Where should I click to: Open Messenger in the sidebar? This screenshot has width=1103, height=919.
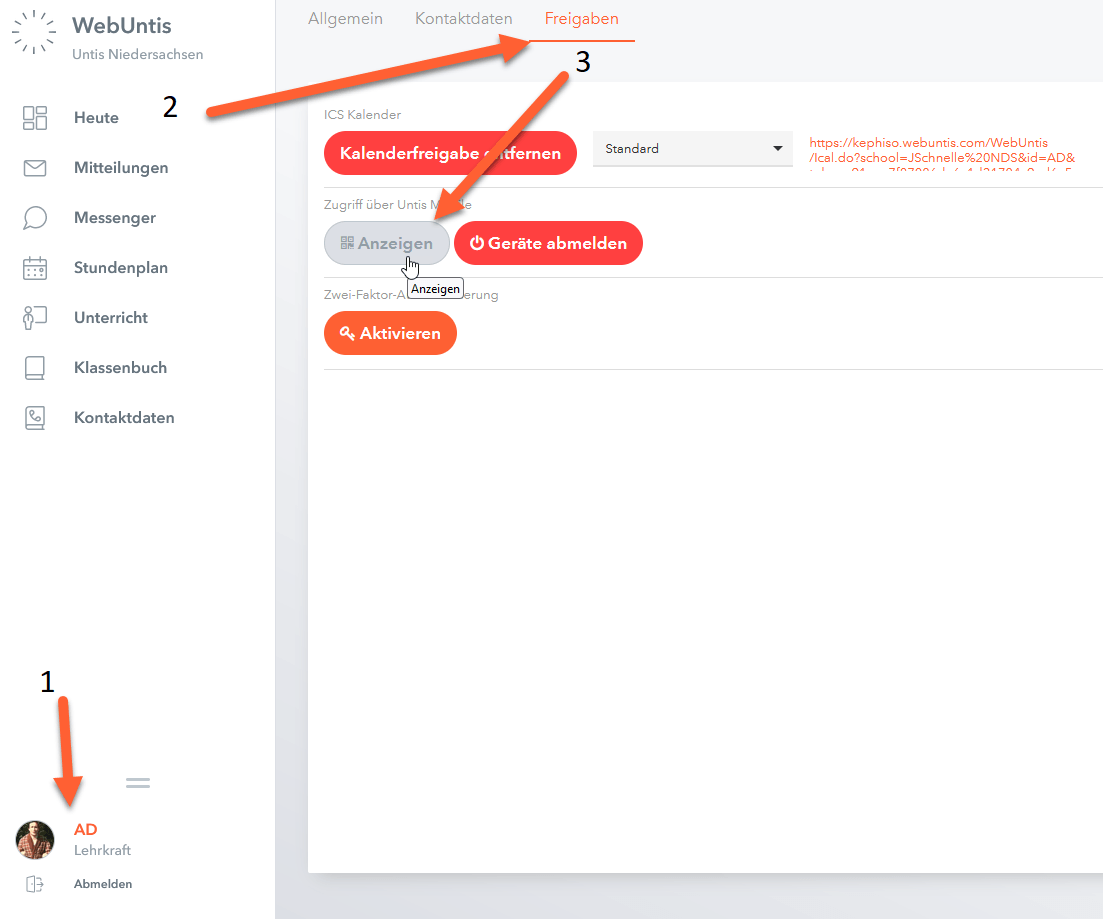pos(115,217)
